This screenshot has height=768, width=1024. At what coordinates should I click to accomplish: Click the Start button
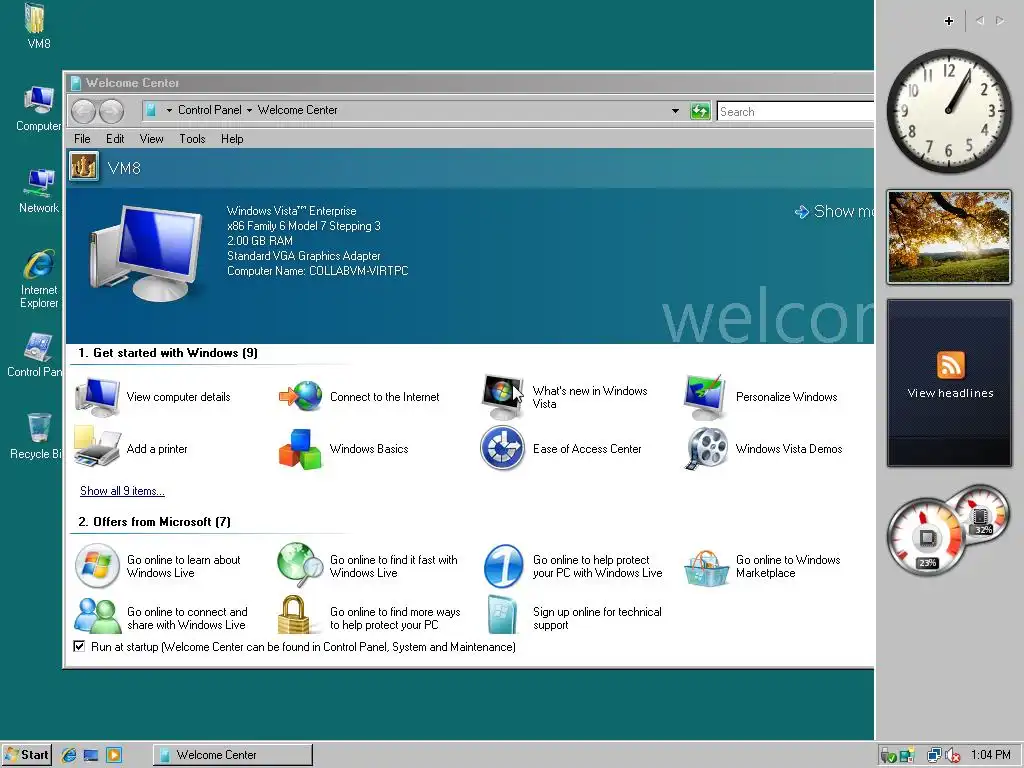click(26, 755)
